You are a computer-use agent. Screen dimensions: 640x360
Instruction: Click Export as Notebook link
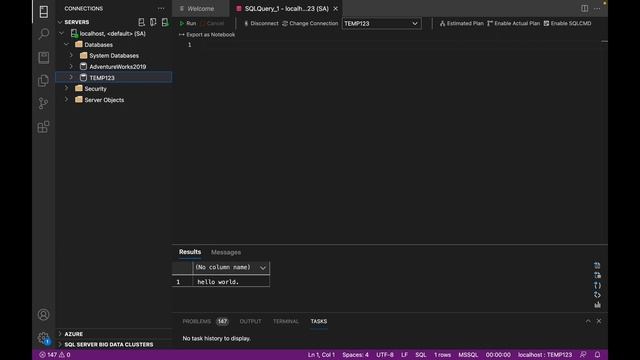point(207,35)
